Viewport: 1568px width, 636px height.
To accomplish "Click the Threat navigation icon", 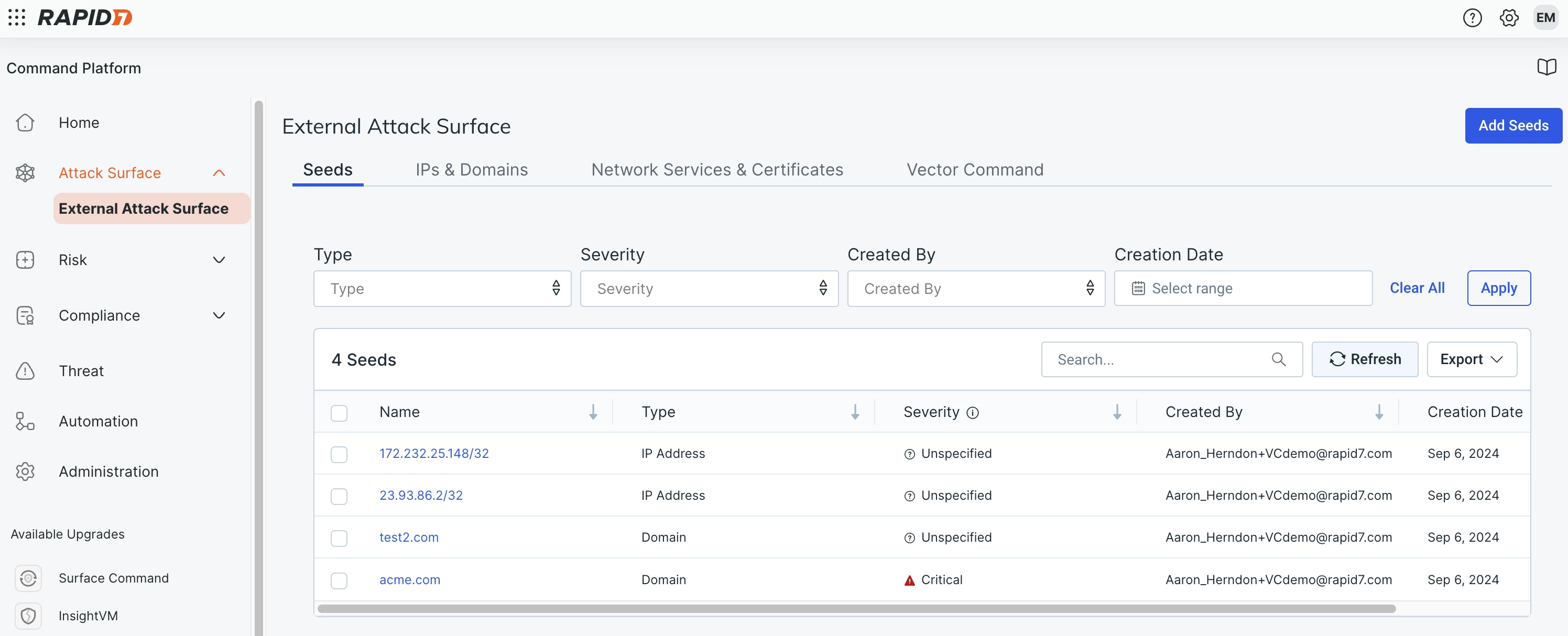I will 26,369.
